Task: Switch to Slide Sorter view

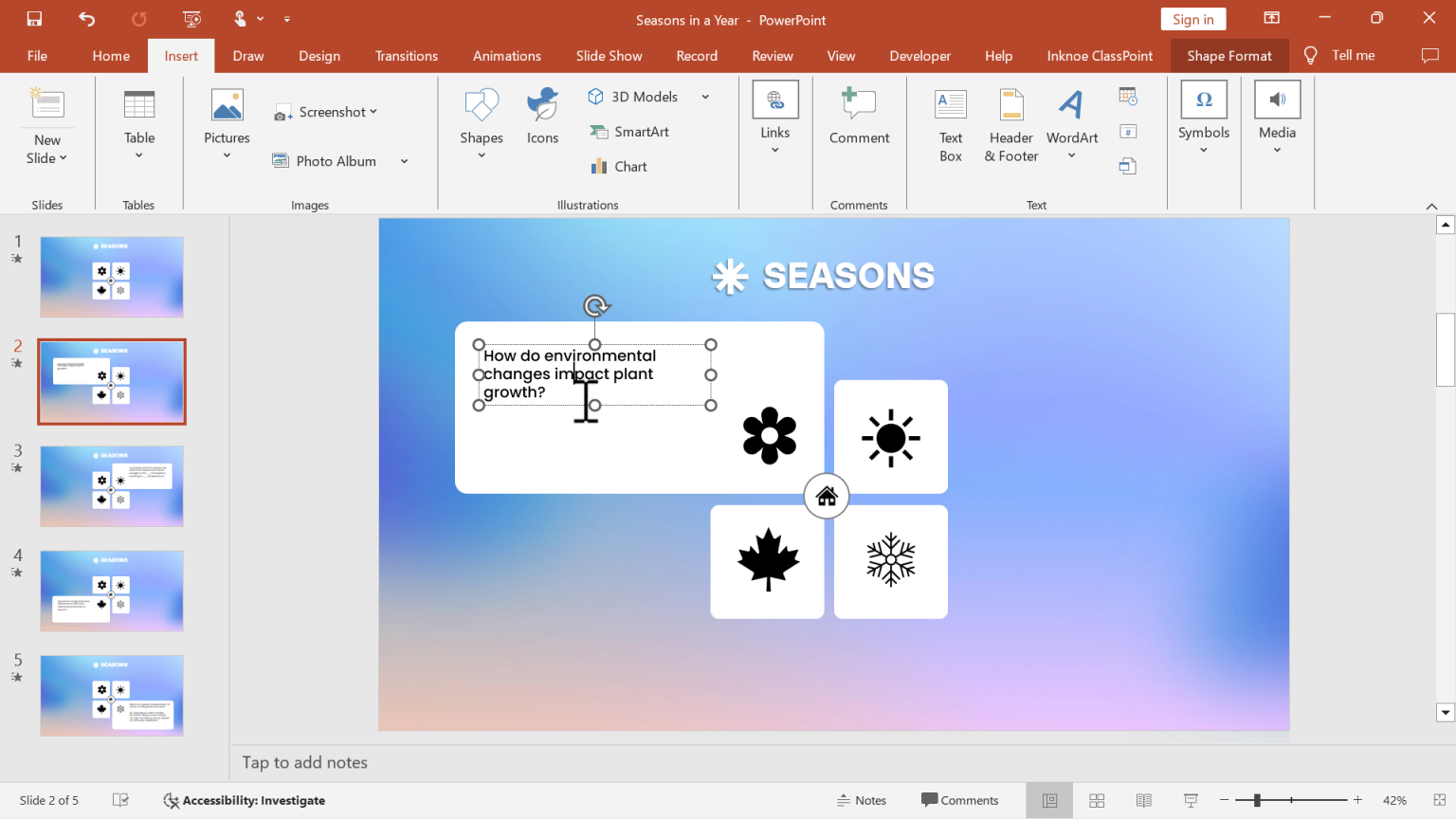Action: tap(1096, 800)
